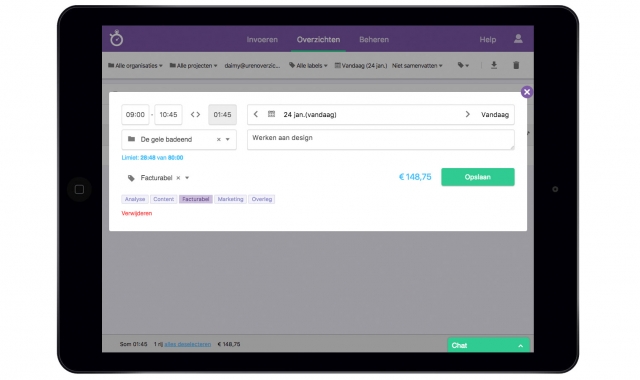
Task: Expand the Alle organisaties filter dropdown
Action: tap(135, 65)
